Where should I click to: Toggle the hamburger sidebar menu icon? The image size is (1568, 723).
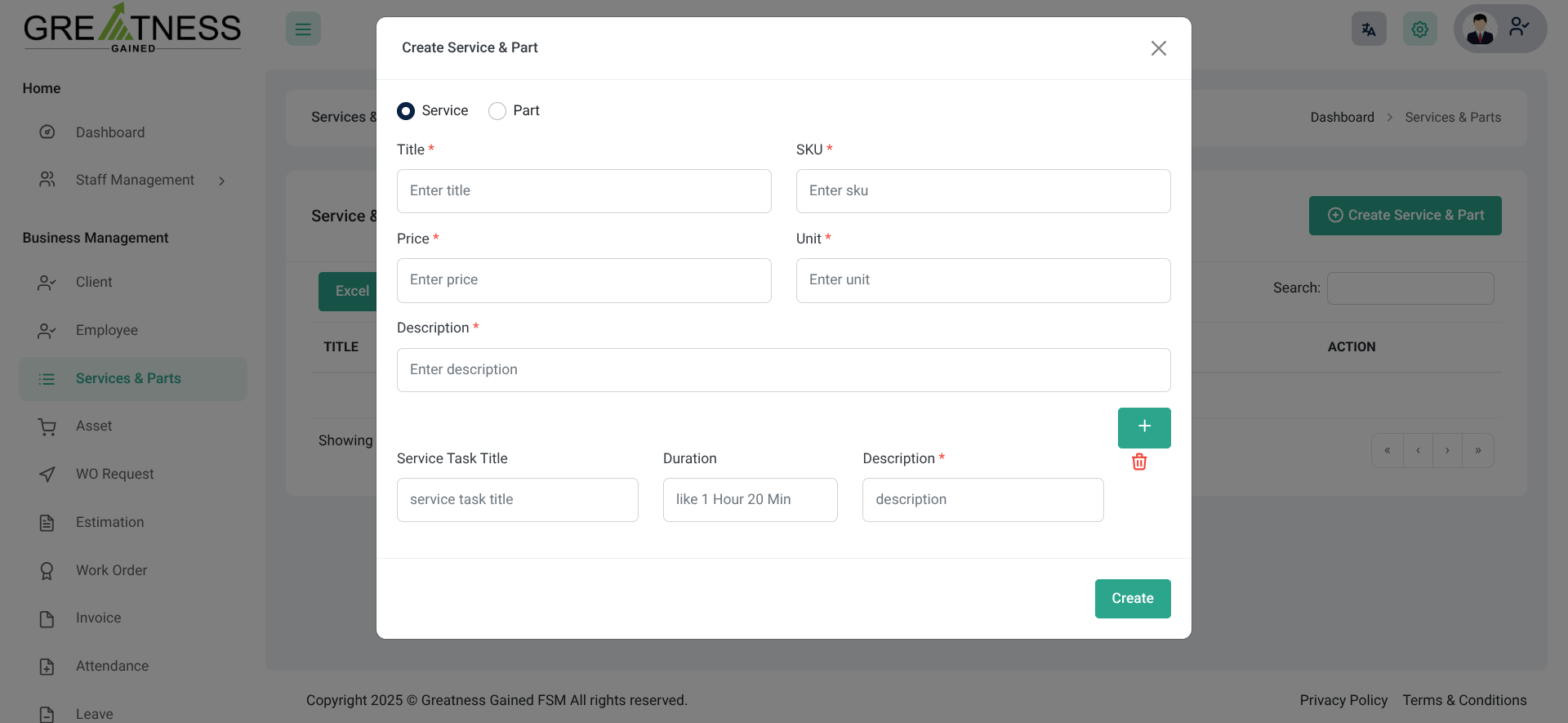coord(303,29)
